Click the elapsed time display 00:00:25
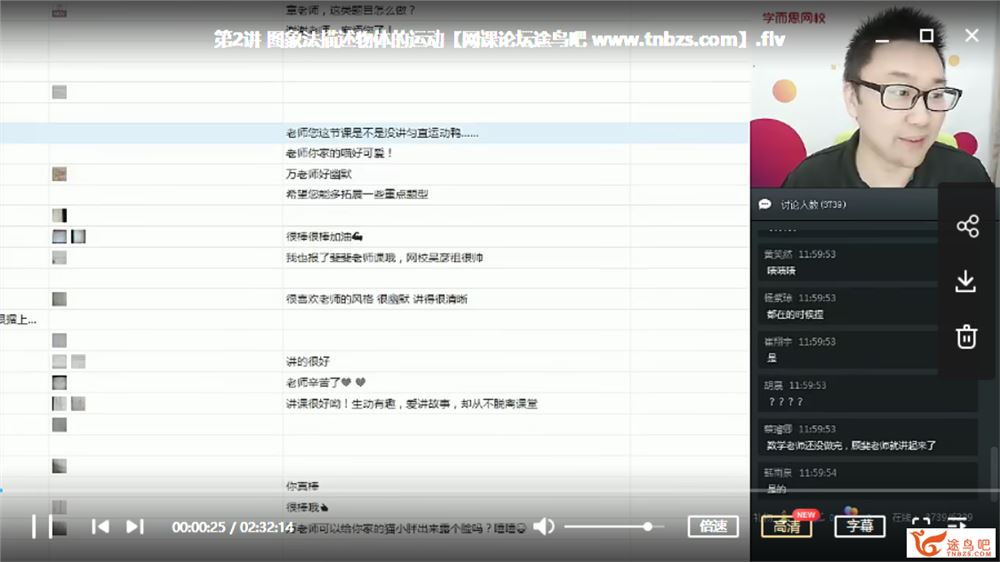1000x562 pixels. coord(198,527)
